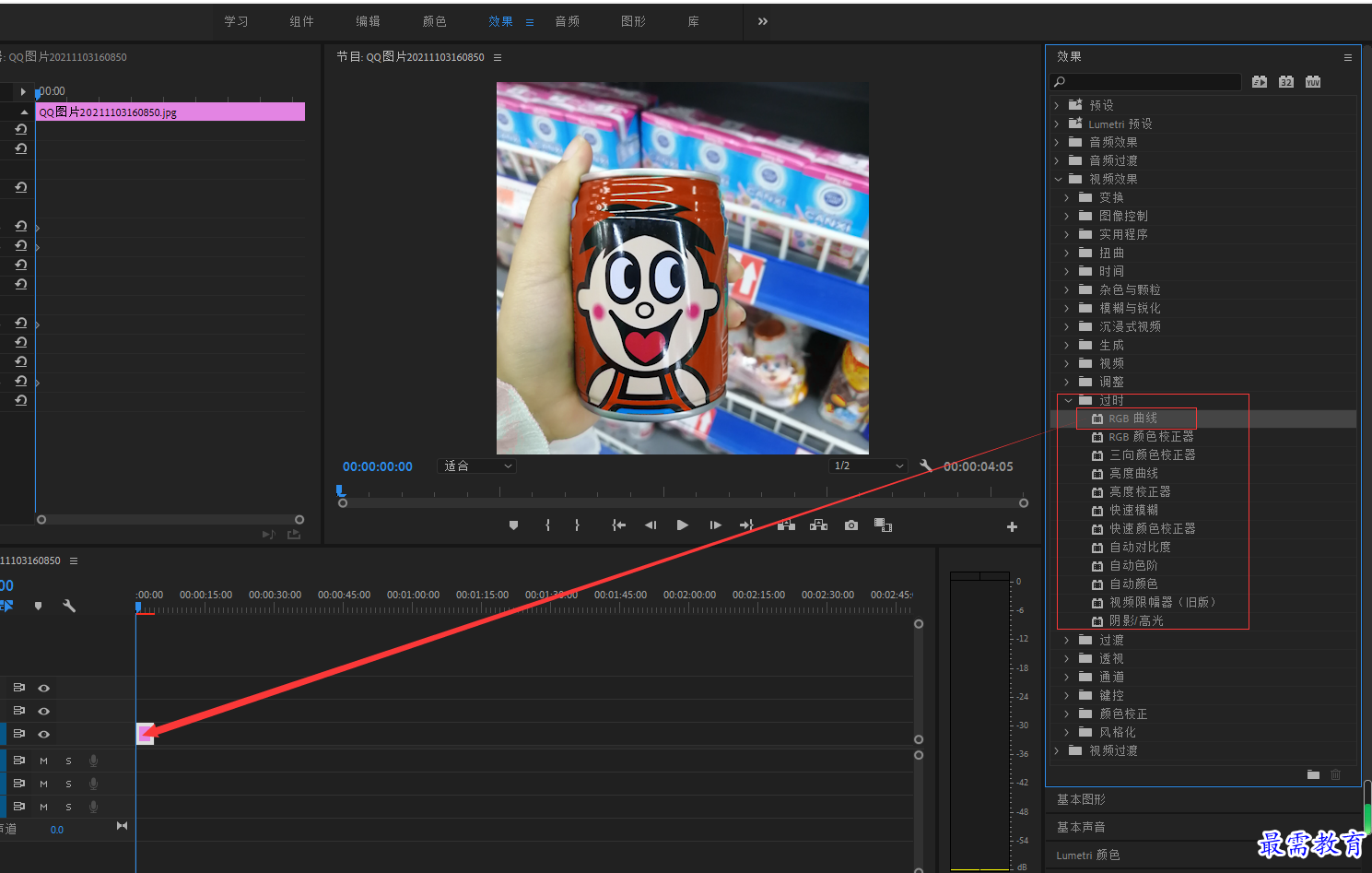Screen dimensions: 1372x873
Task: Click the Mark In bracket button
Action: coord(547,525)
